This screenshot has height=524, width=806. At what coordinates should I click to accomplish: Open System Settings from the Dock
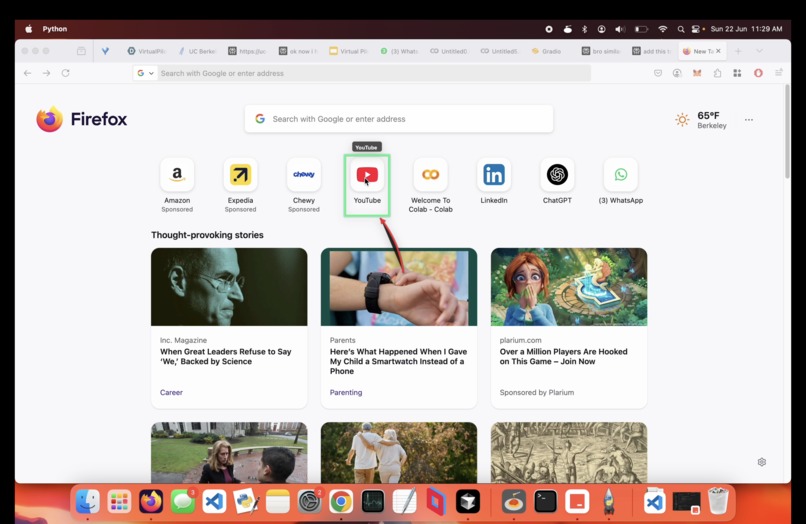pyautogui.click(x=309, y=501)
